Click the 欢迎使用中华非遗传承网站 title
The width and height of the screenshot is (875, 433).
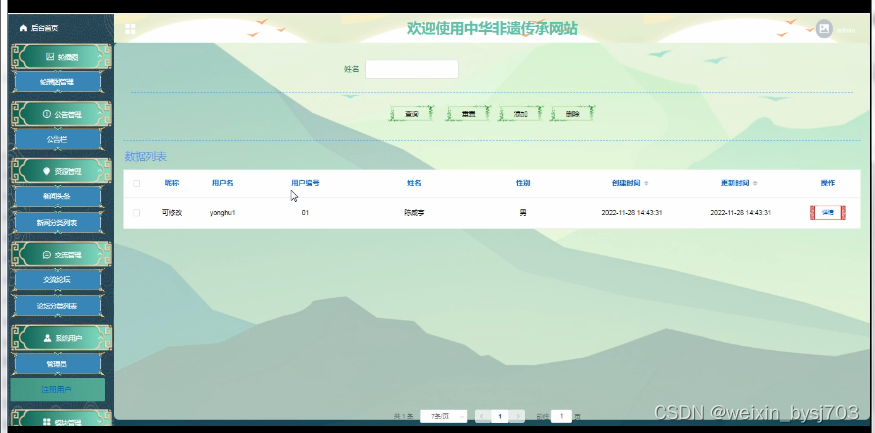492,28
